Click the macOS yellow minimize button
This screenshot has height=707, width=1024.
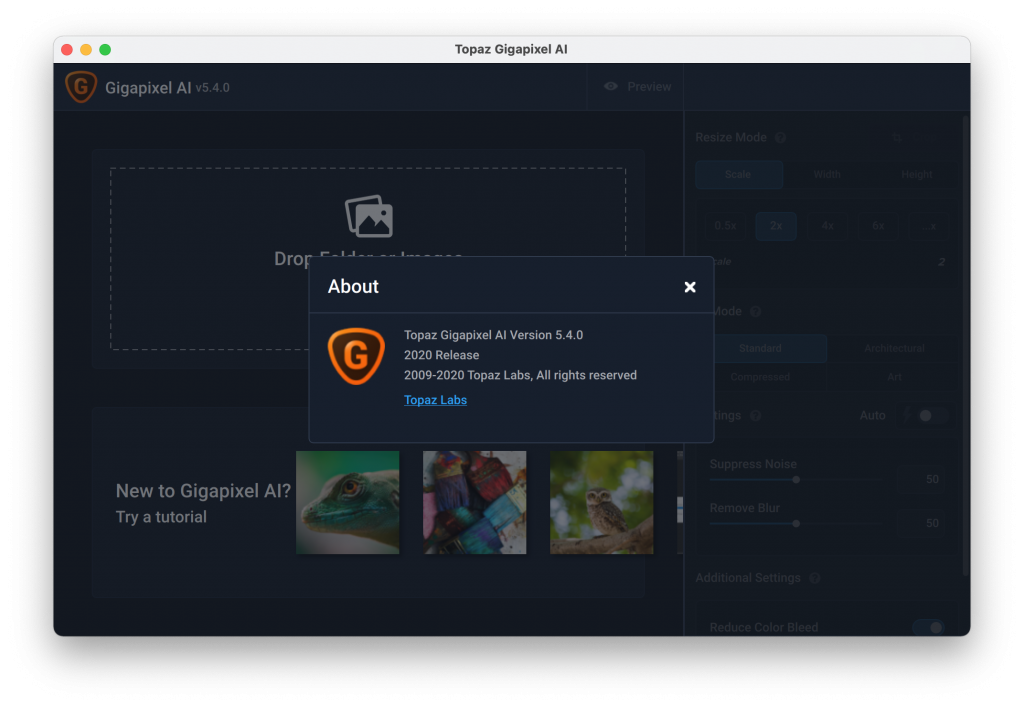86,50
